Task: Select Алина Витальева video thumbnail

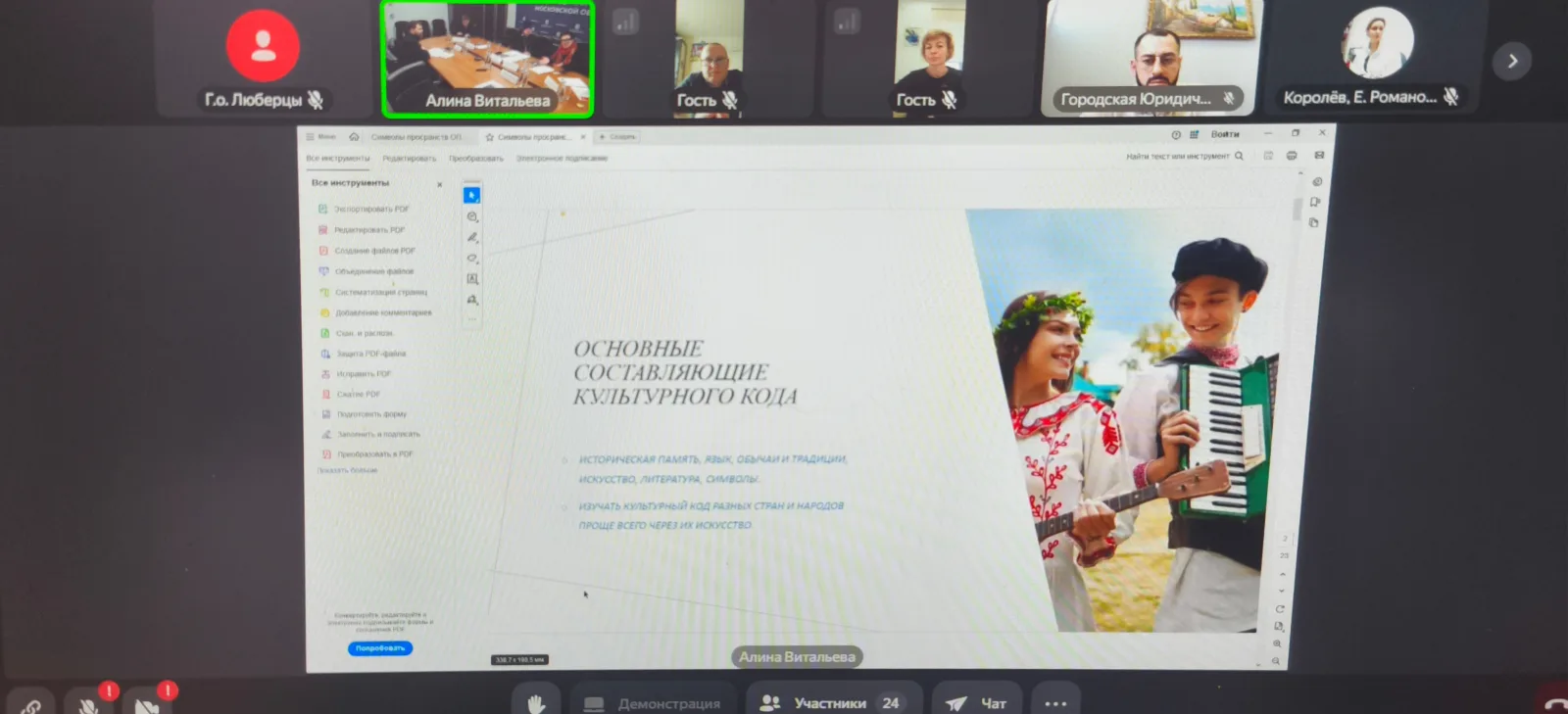Action: [487, 59]
